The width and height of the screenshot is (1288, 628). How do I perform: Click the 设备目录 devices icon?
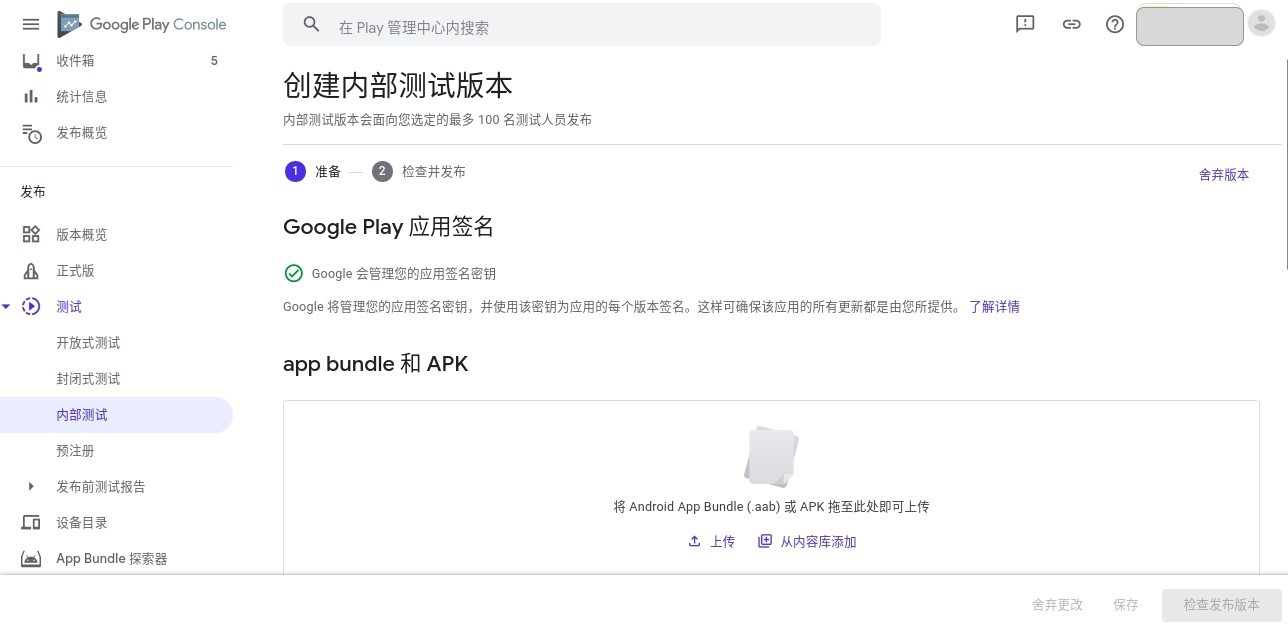pos(31,523)
